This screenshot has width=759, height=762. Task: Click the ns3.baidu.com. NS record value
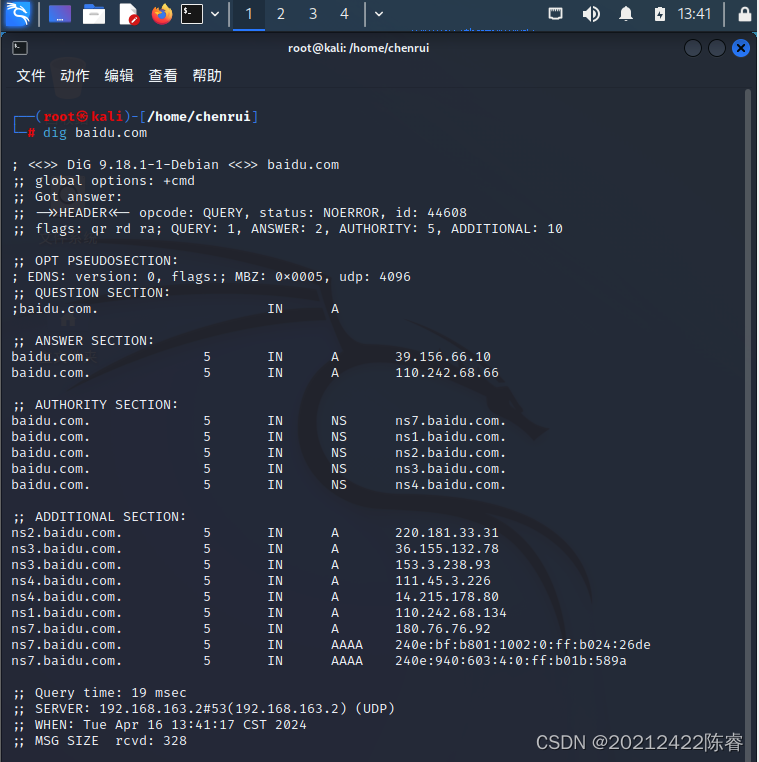(450, 469)
